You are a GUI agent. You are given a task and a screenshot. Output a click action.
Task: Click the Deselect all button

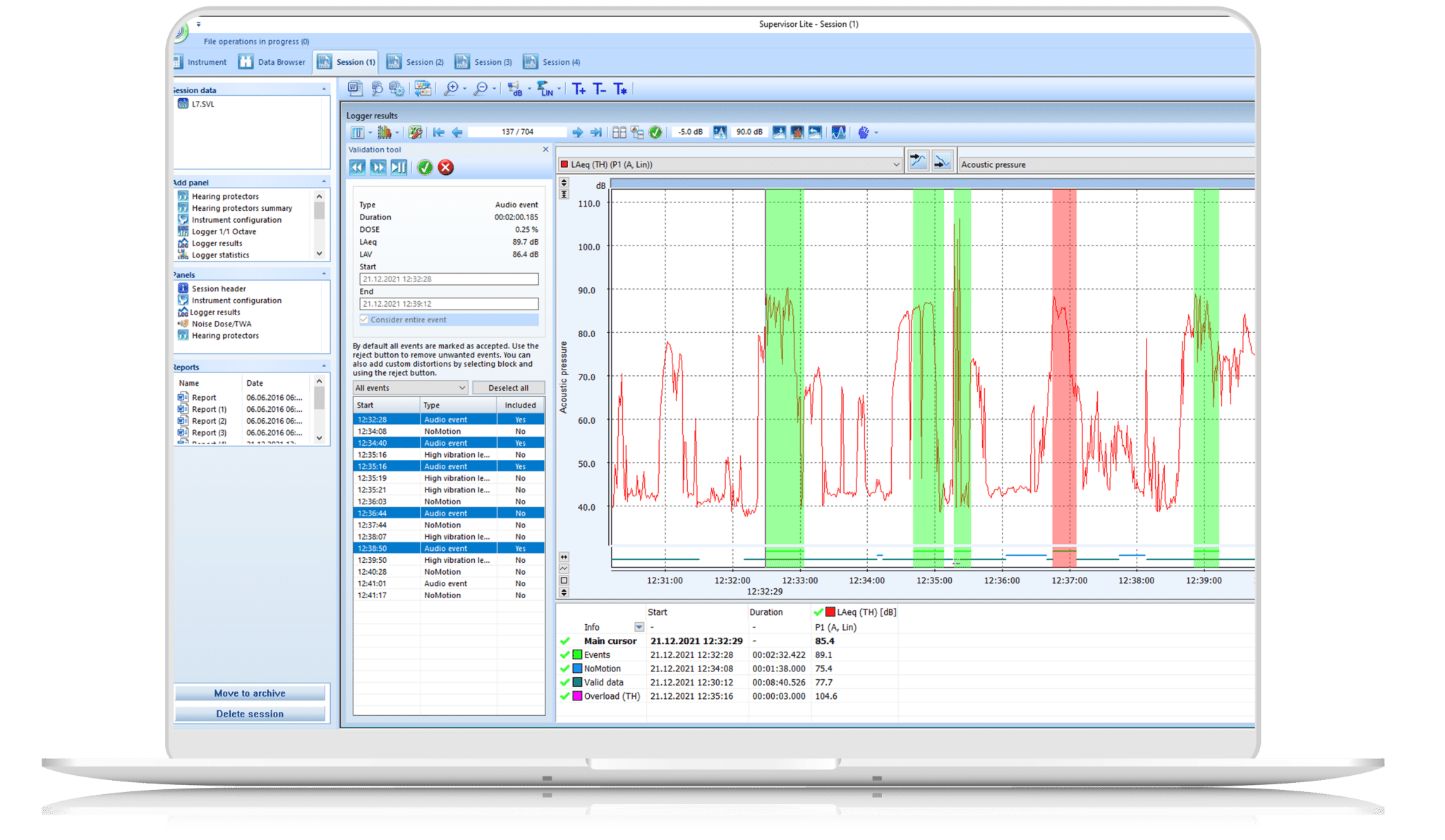point(509,387)
